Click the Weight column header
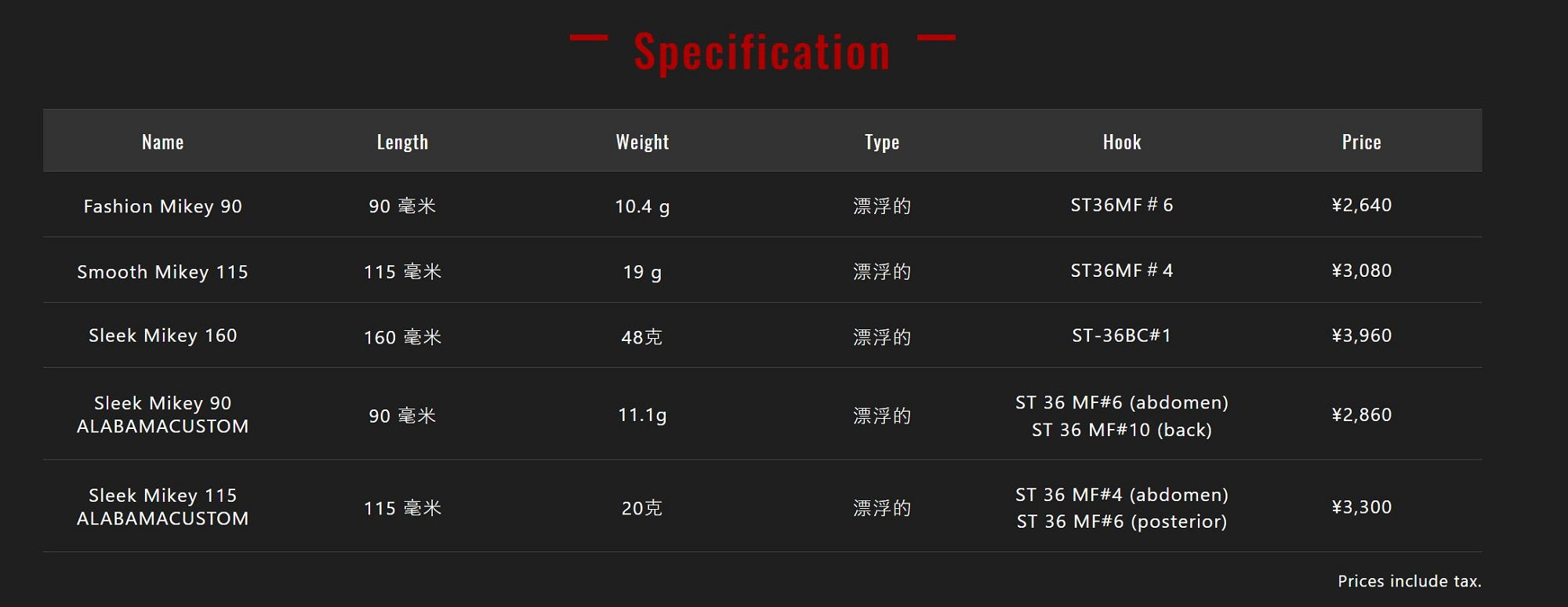The width and height of the screenshot is (1568, 607). coord(642,142)
